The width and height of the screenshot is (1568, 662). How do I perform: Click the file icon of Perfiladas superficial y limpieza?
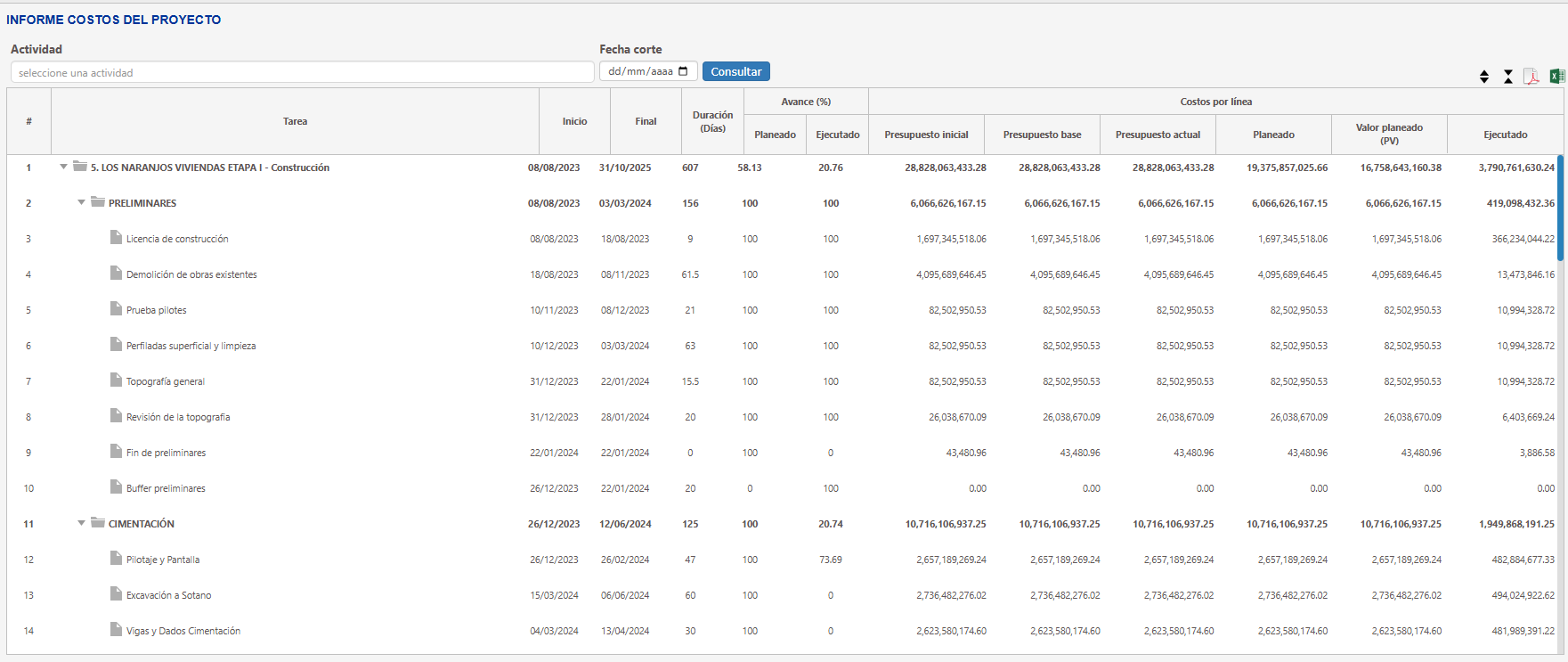pyautogui.click(x=116, y=344)
